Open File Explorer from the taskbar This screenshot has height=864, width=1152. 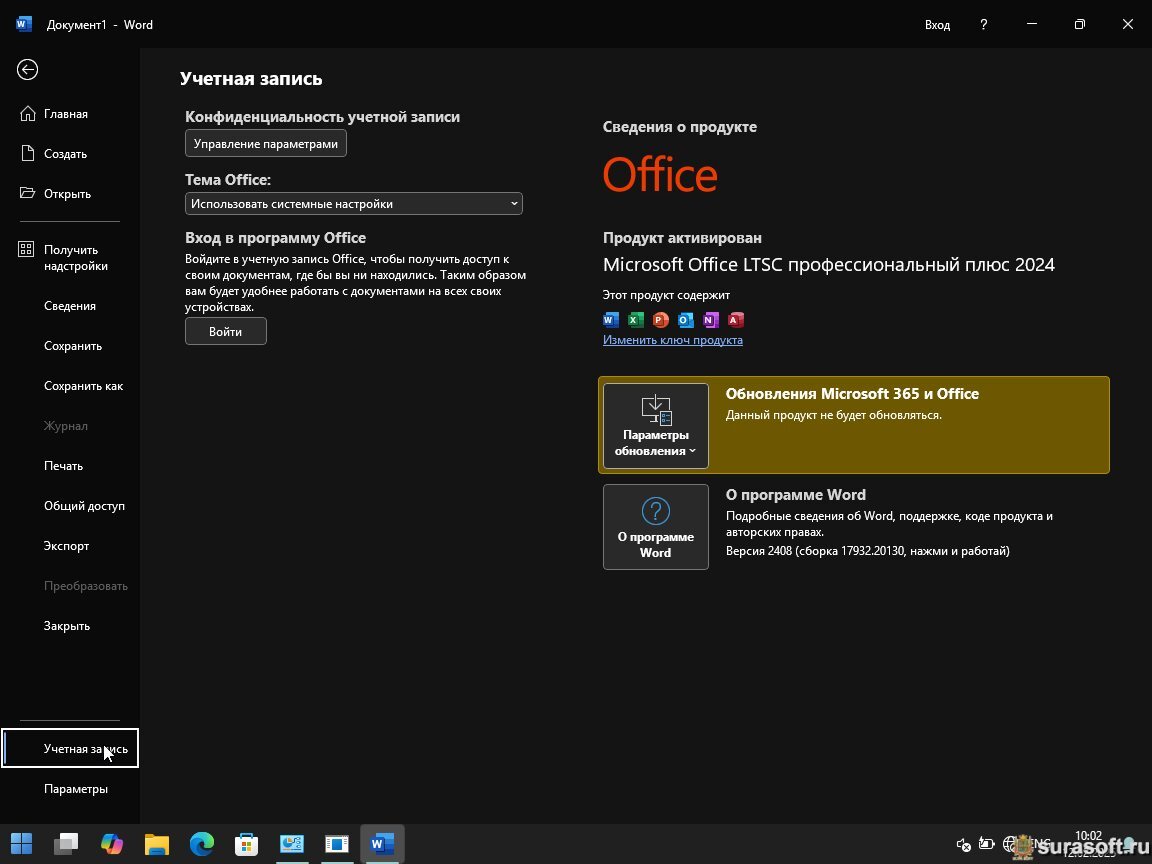(x=156, y=843)
